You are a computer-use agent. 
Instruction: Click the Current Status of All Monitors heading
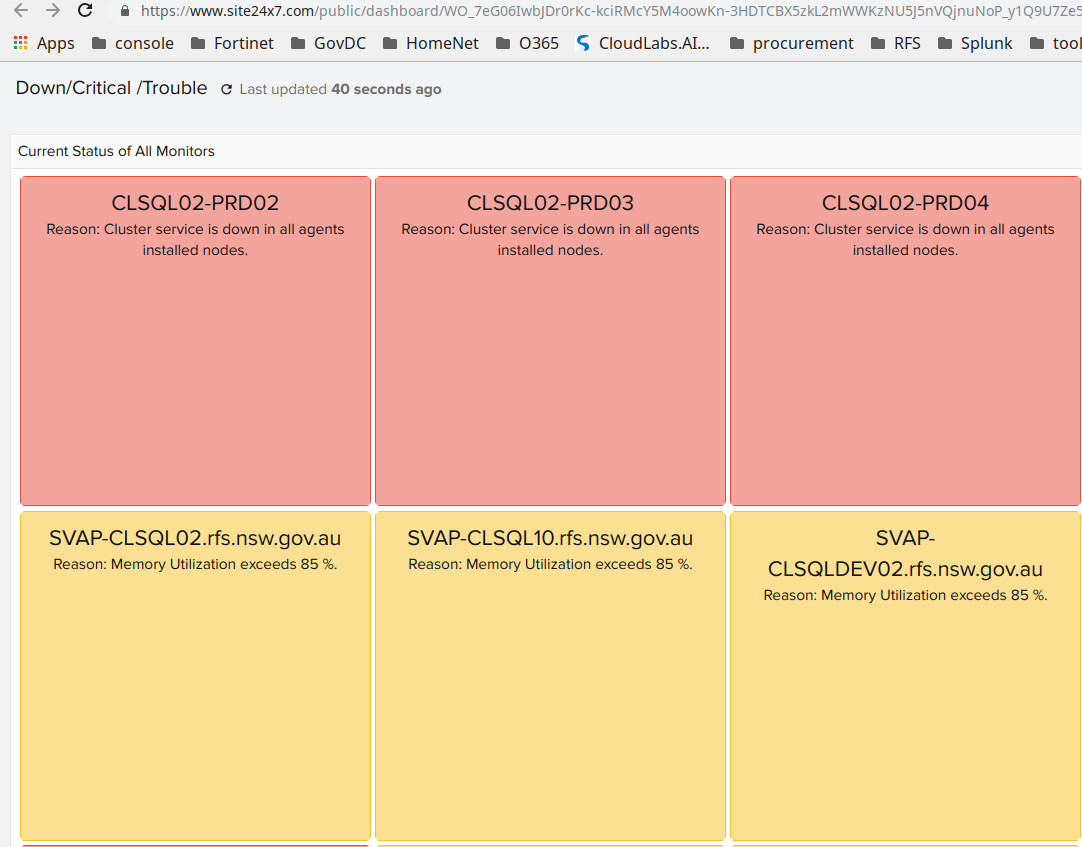[x=116, y=151]
